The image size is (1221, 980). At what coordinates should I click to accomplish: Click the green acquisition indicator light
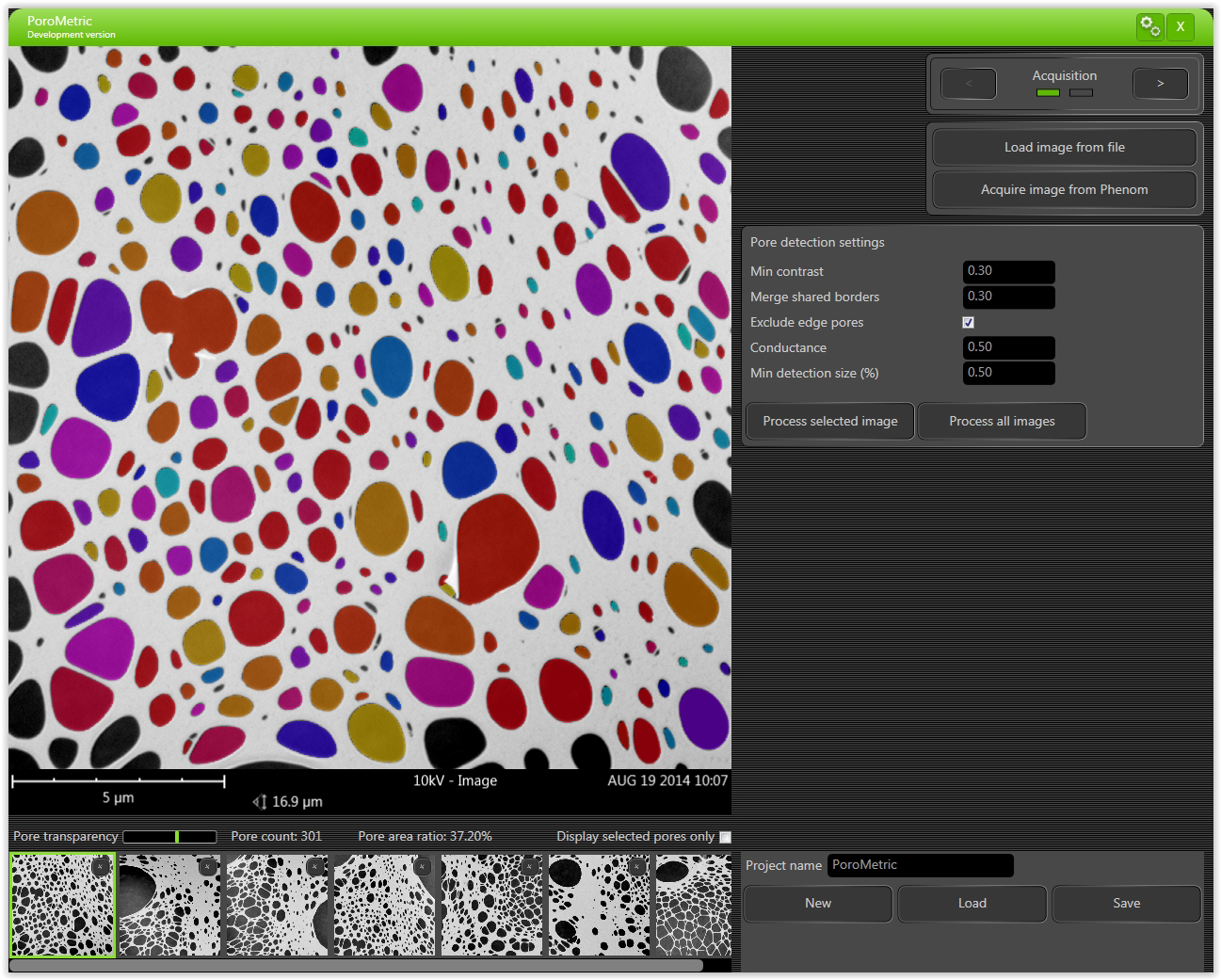1048,92
